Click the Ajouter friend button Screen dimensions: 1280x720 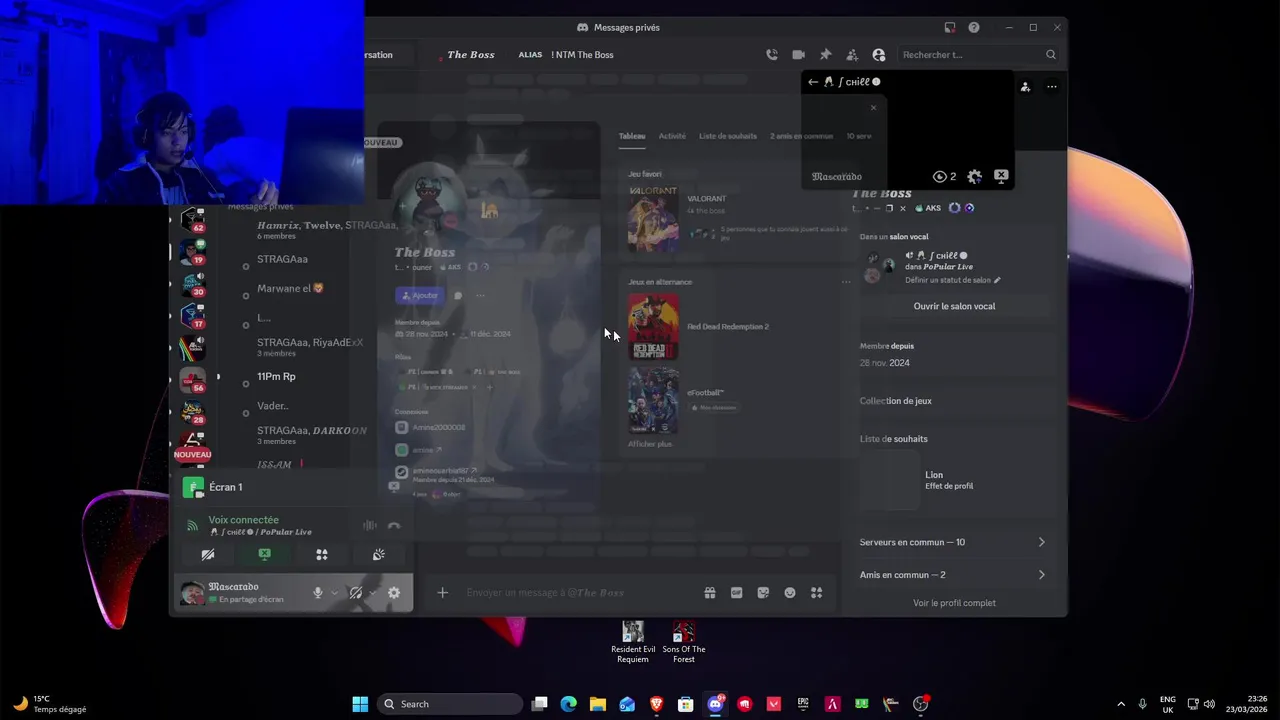point(420,295)
